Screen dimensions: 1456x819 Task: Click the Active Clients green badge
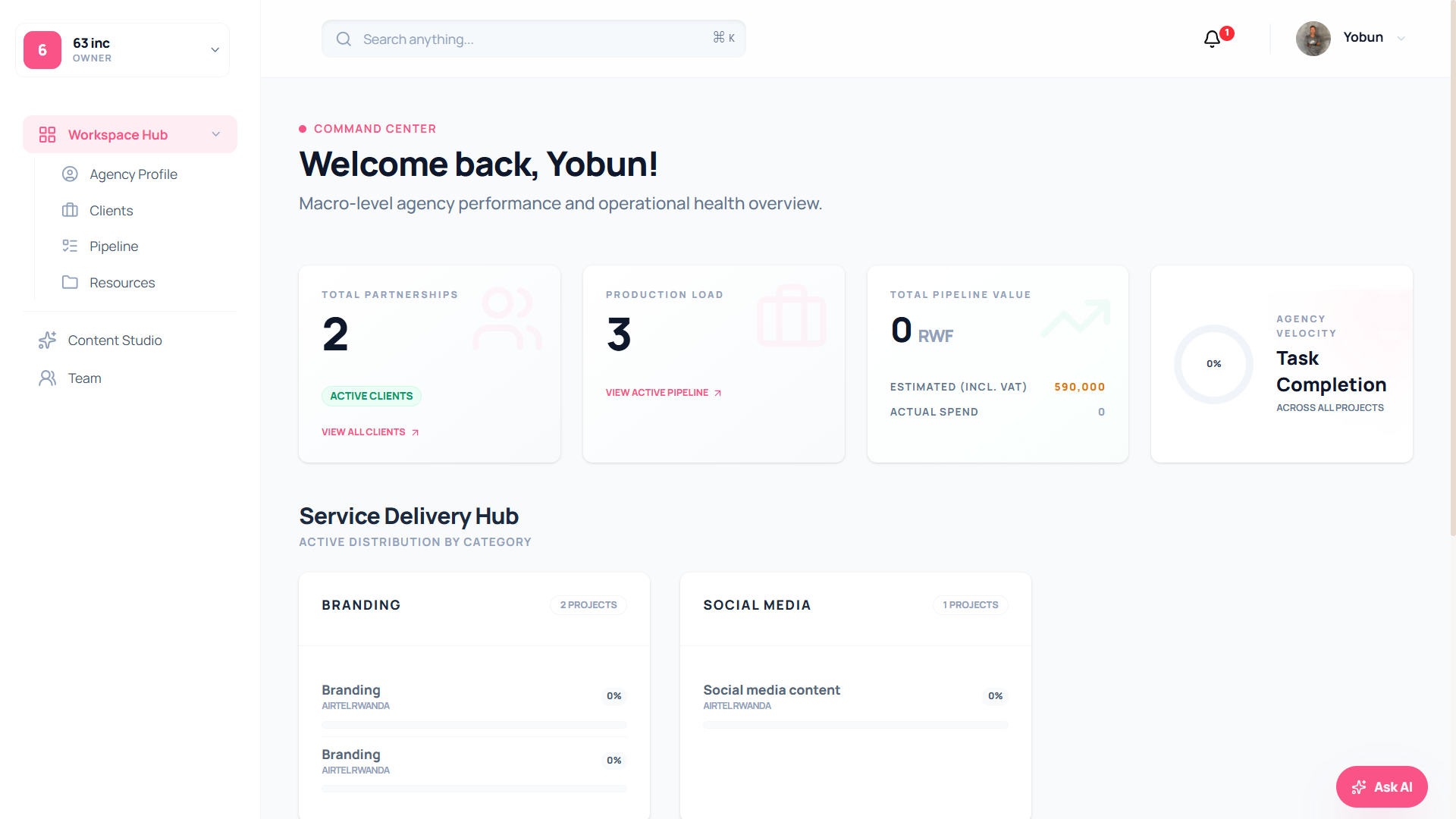pos(372,396)
